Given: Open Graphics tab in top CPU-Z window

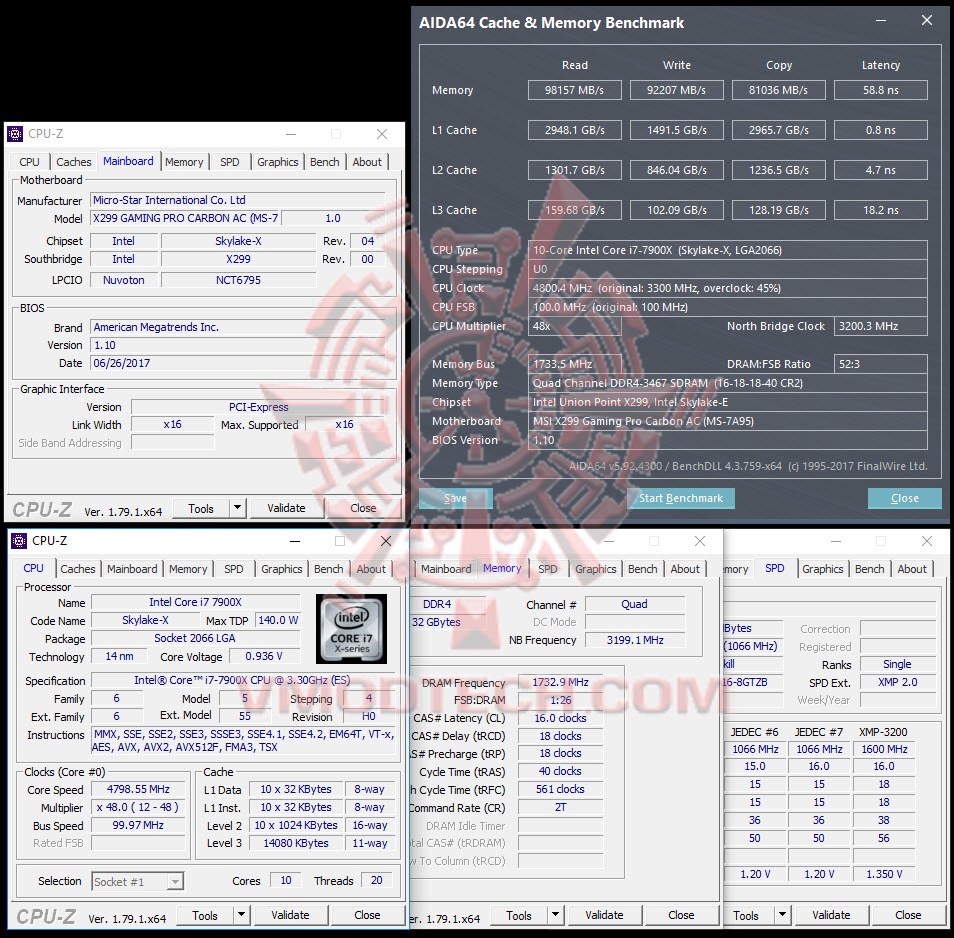Looking at the screenshot, I should click(x=277, y=162).
